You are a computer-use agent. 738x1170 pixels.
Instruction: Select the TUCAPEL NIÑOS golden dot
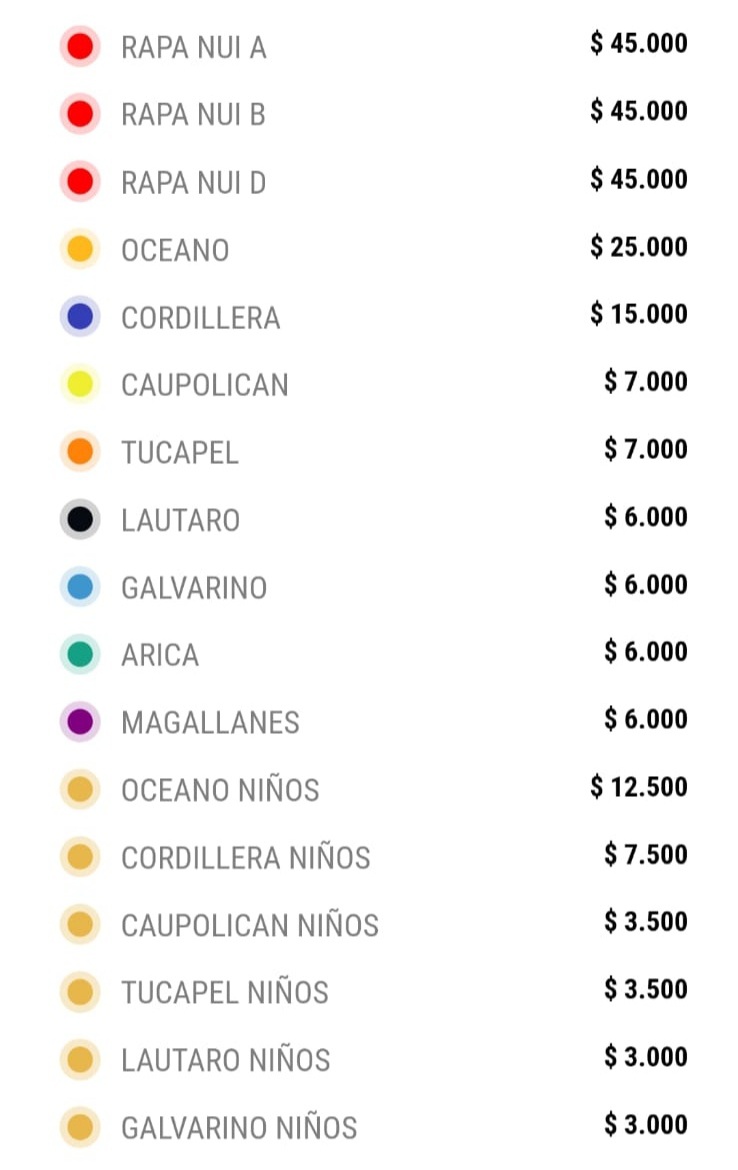point(80,992)
